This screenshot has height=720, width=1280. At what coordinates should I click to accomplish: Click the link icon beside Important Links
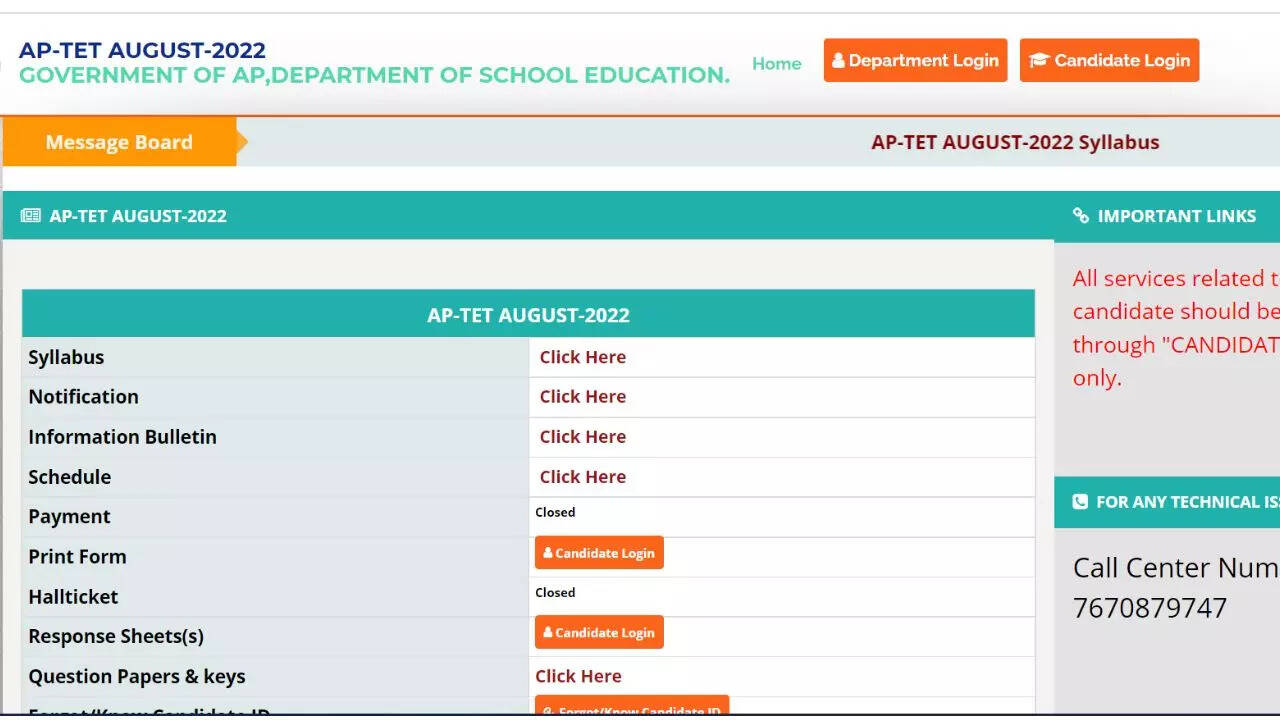coord(1080,216)
